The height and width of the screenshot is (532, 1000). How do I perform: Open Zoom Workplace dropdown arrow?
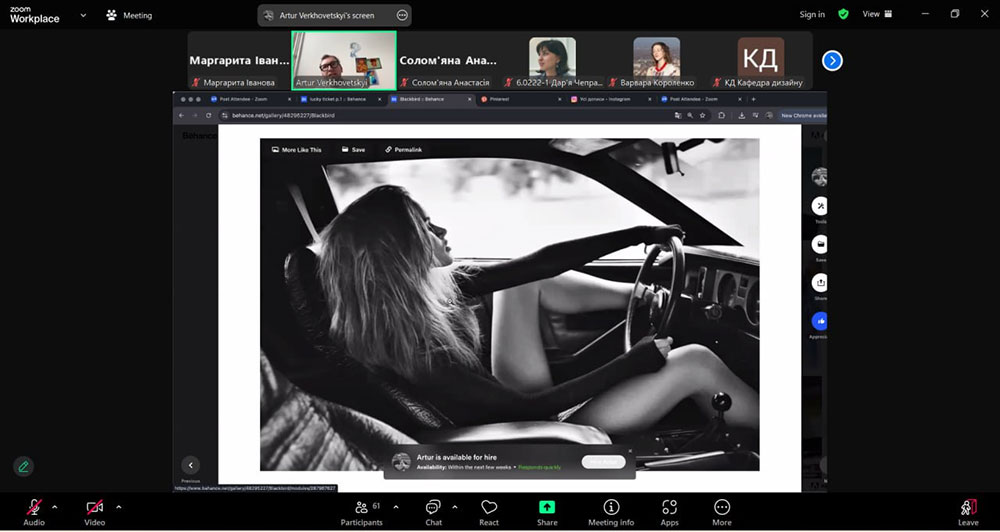[x=83, y=15]
